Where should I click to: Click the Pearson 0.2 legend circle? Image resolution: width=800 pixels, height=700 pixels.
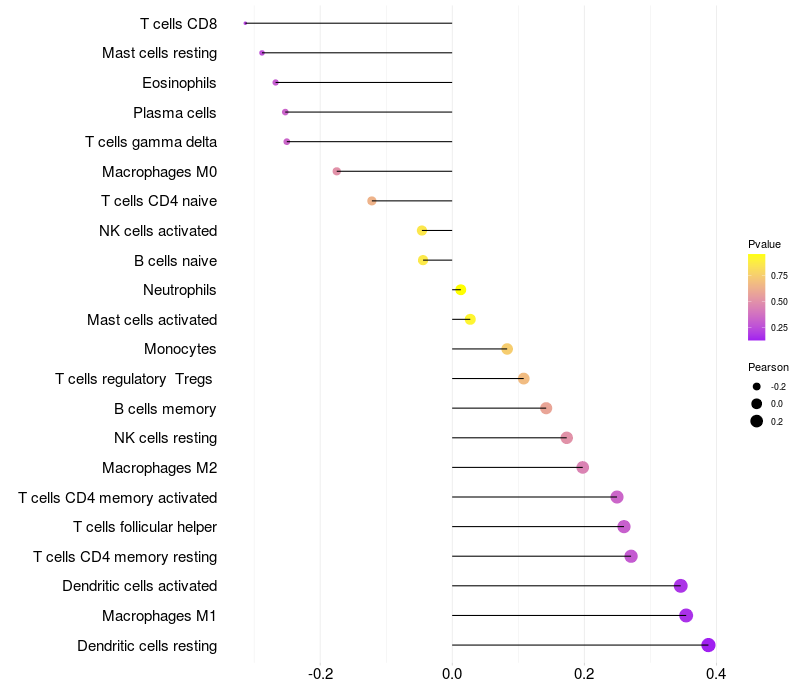click(x=757, y=421)
